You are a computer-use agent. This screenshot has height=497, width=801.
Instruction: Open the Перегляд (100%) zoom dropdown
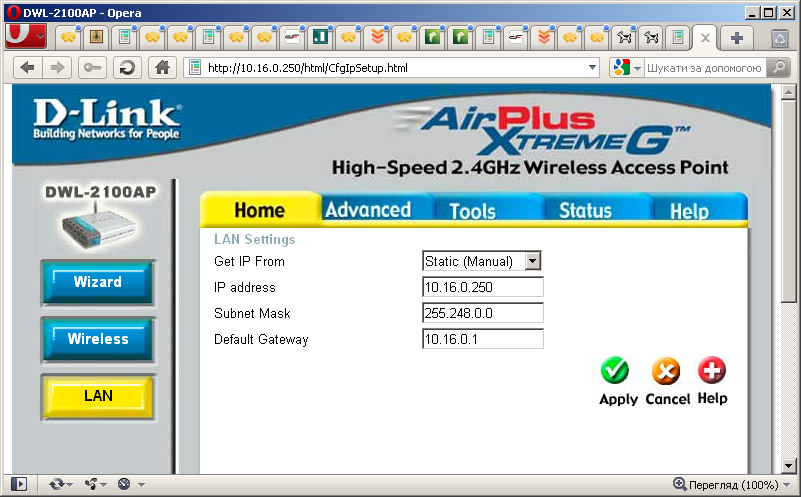(x=787, y=484)
